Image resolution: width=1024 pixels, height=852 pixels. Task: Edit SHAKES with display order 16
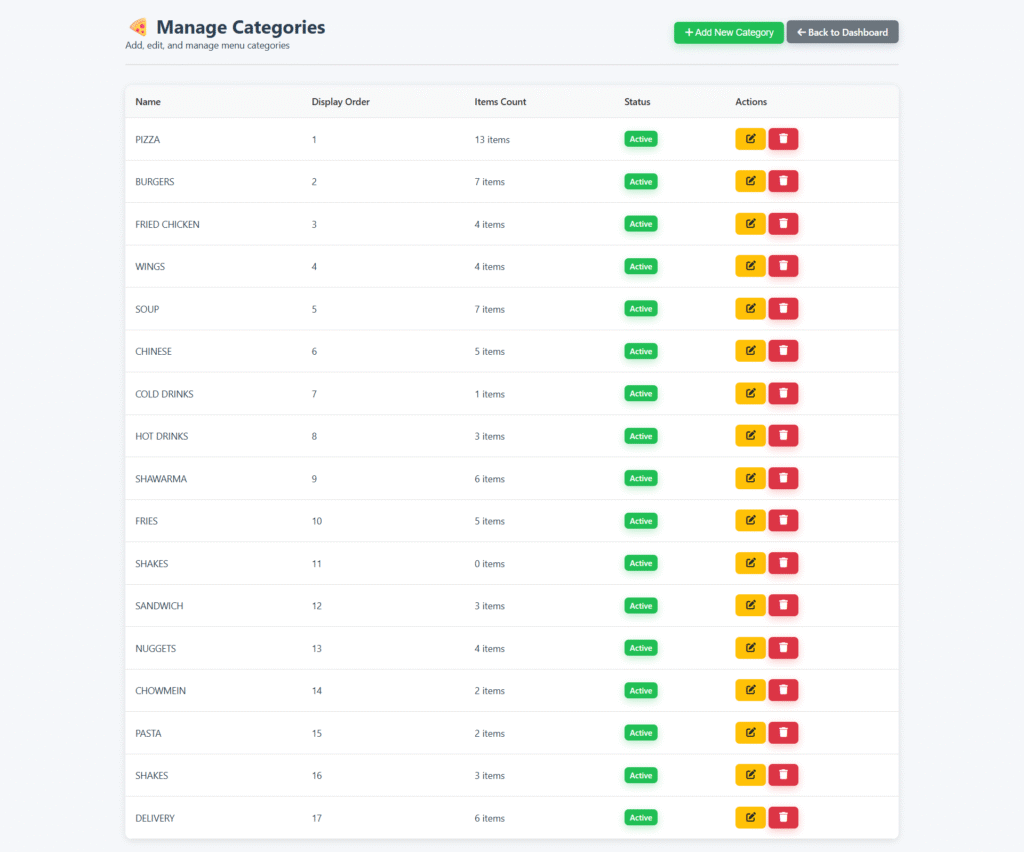[750, 776]
